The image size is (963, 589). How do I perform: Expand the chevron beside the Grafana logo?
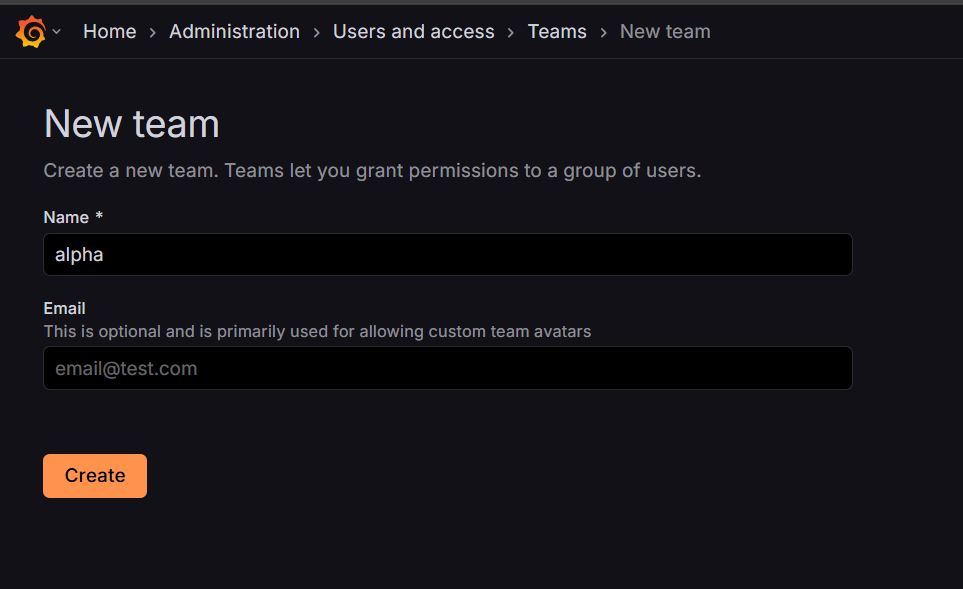click(x=57, y=31)
